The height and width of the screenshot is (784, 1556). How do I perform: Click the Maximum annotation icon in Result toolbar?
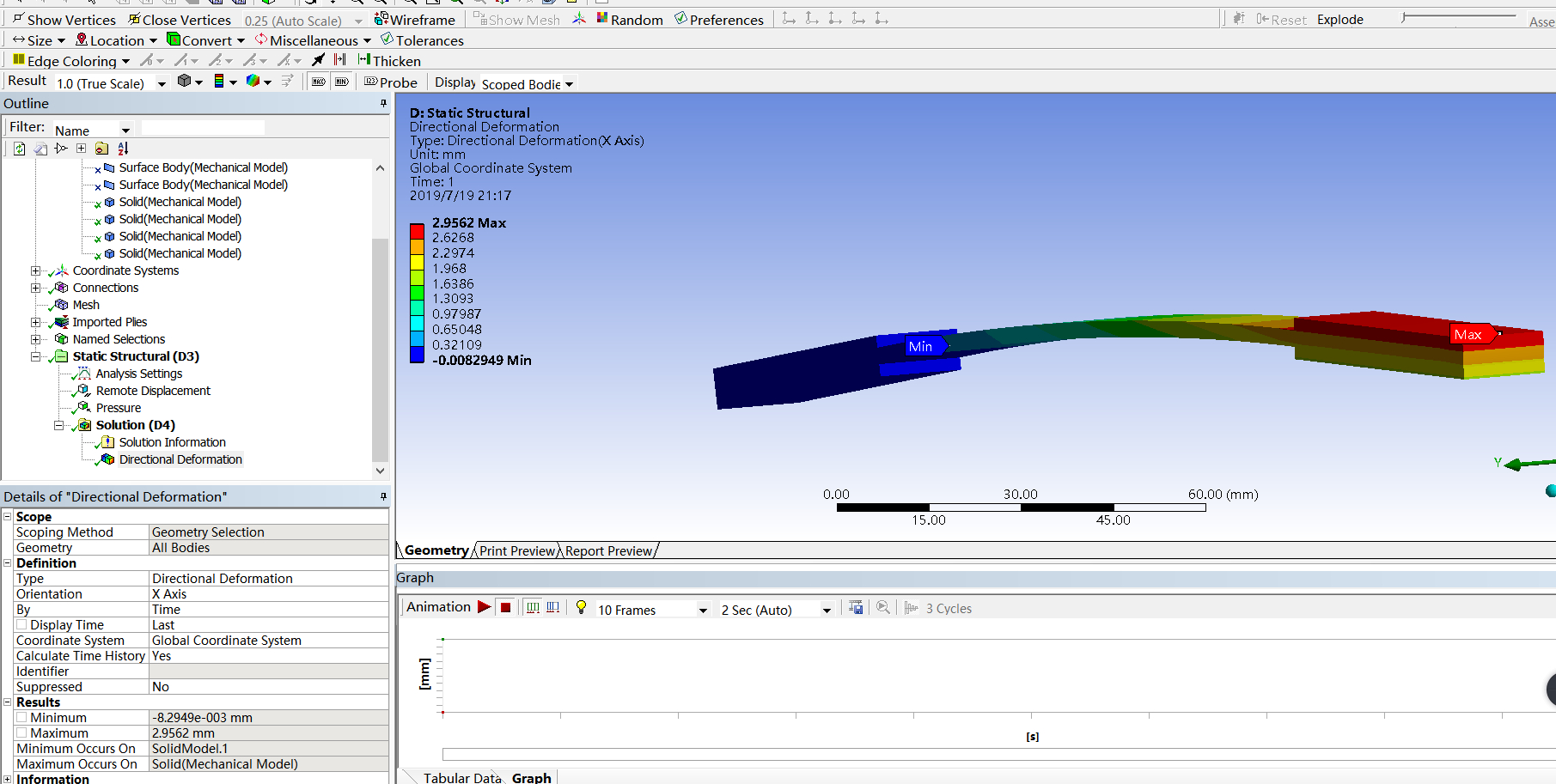(x=319, y=82)
